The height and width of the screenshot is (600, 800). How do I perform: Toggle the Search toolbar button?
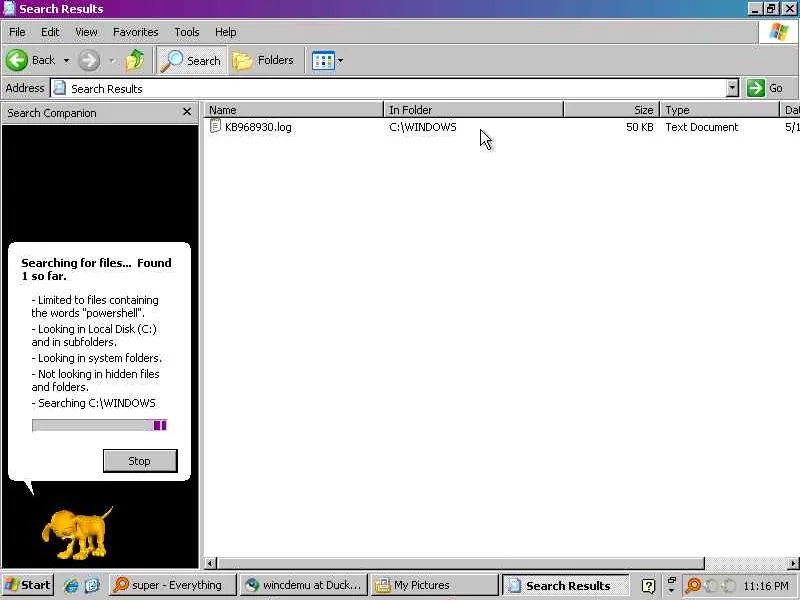[191, 60]
